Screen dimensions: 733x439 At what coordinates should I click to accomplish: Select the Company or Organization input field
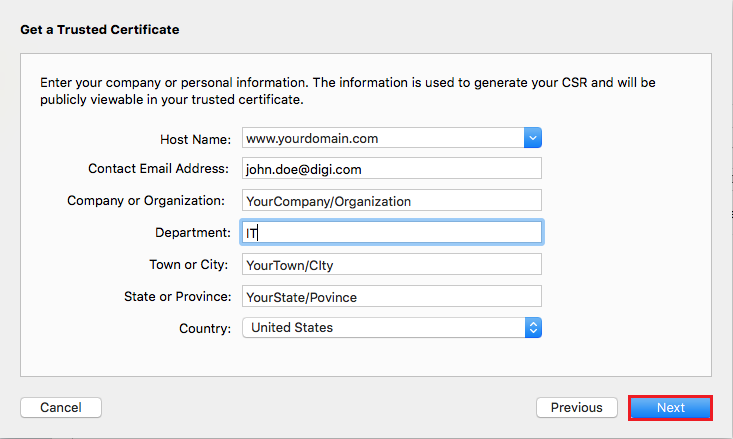(391, 201)
